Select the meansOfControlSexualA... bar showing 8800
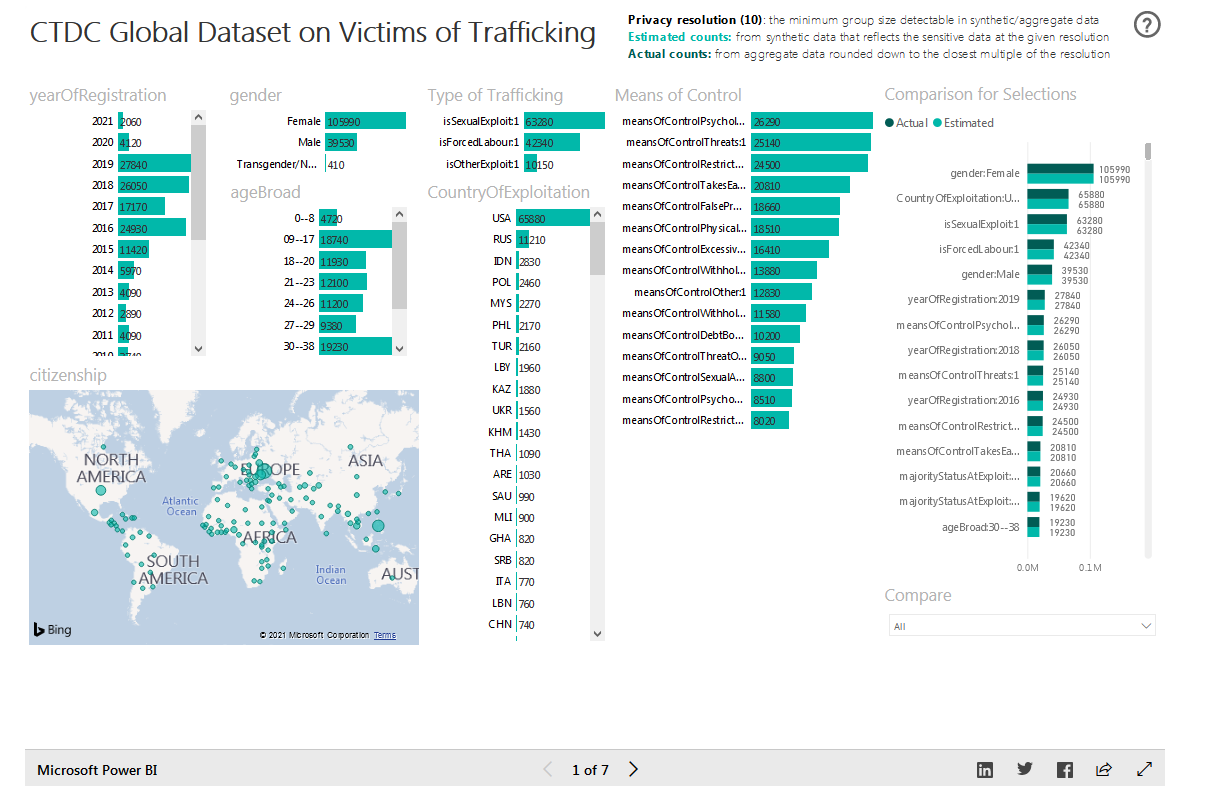 [772, 377]
